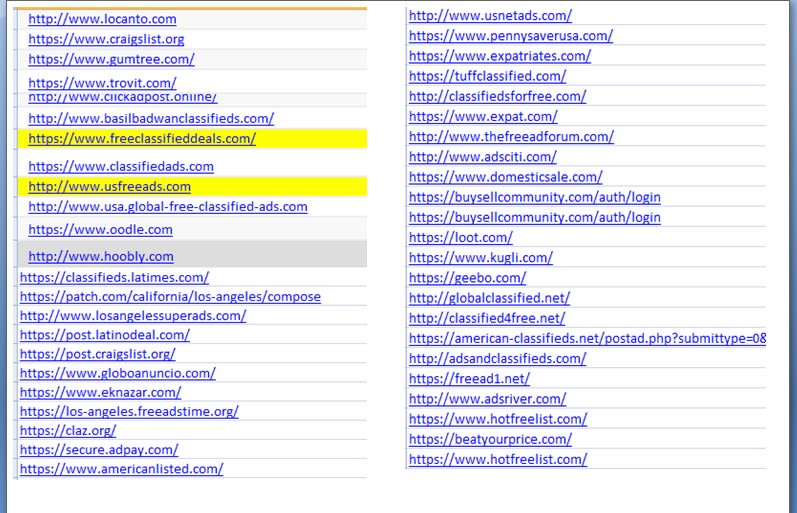
Task: Click classified4free.net link
Action: 487,318
